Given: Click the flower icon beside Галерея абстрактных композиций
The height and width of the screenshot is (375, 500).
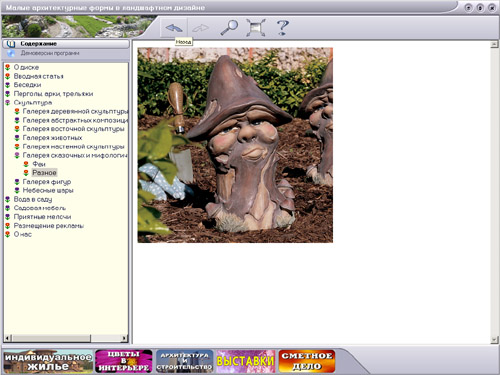Looking at the screenshot, I should [17, 120].
